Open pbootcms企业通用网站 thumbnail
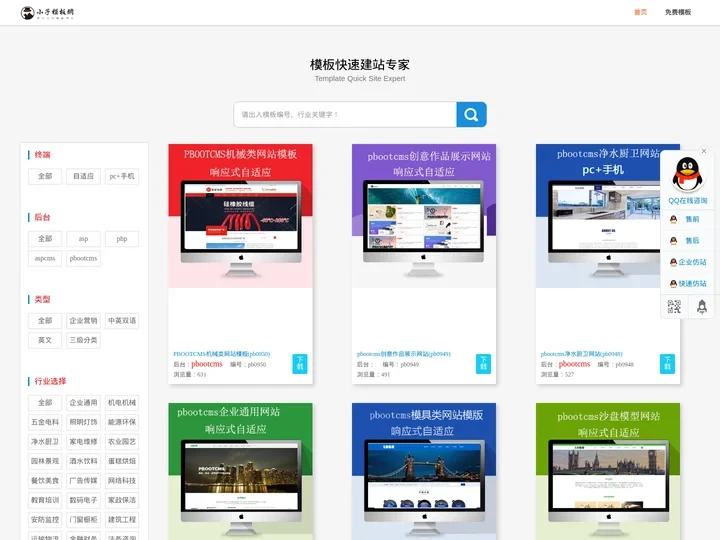This screenshot has width=720, height=540. [241, 472]
